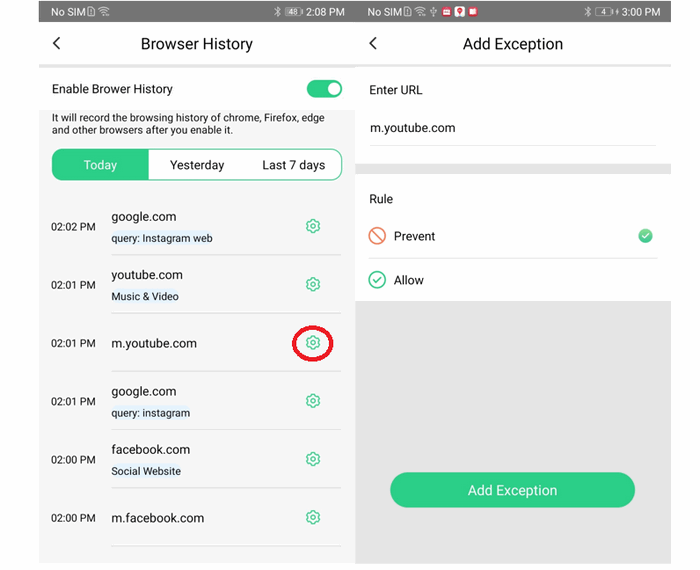Tap USB icon in right status bar
Image resolution: width=700 pixels, height=570 pixels.
(433, 12)
